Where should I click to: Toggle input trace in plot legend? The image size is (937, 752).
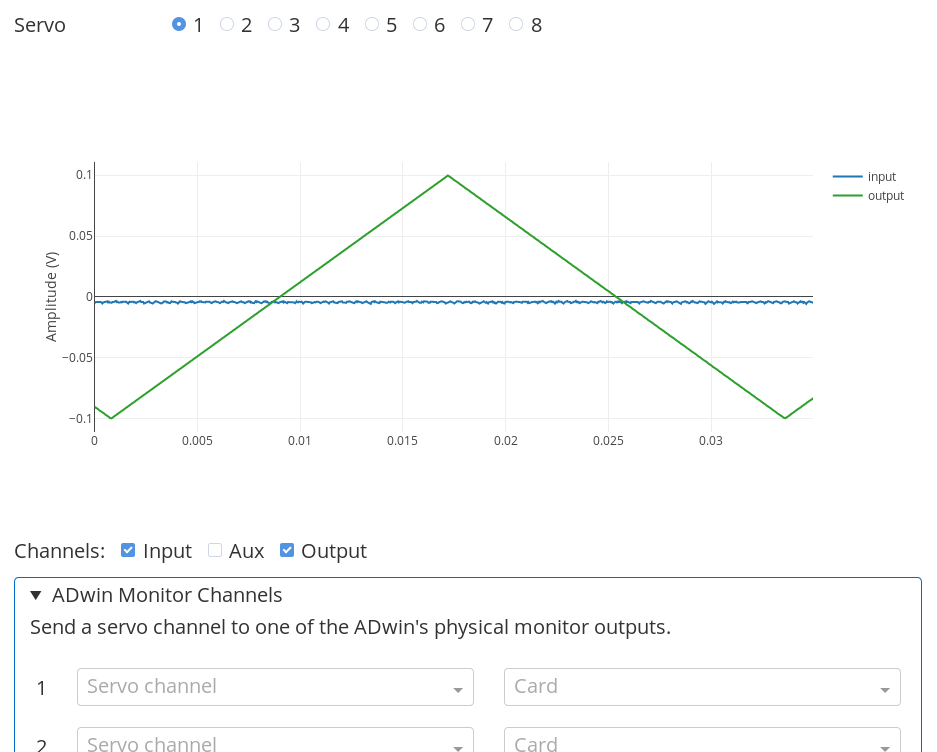(881, 177)
